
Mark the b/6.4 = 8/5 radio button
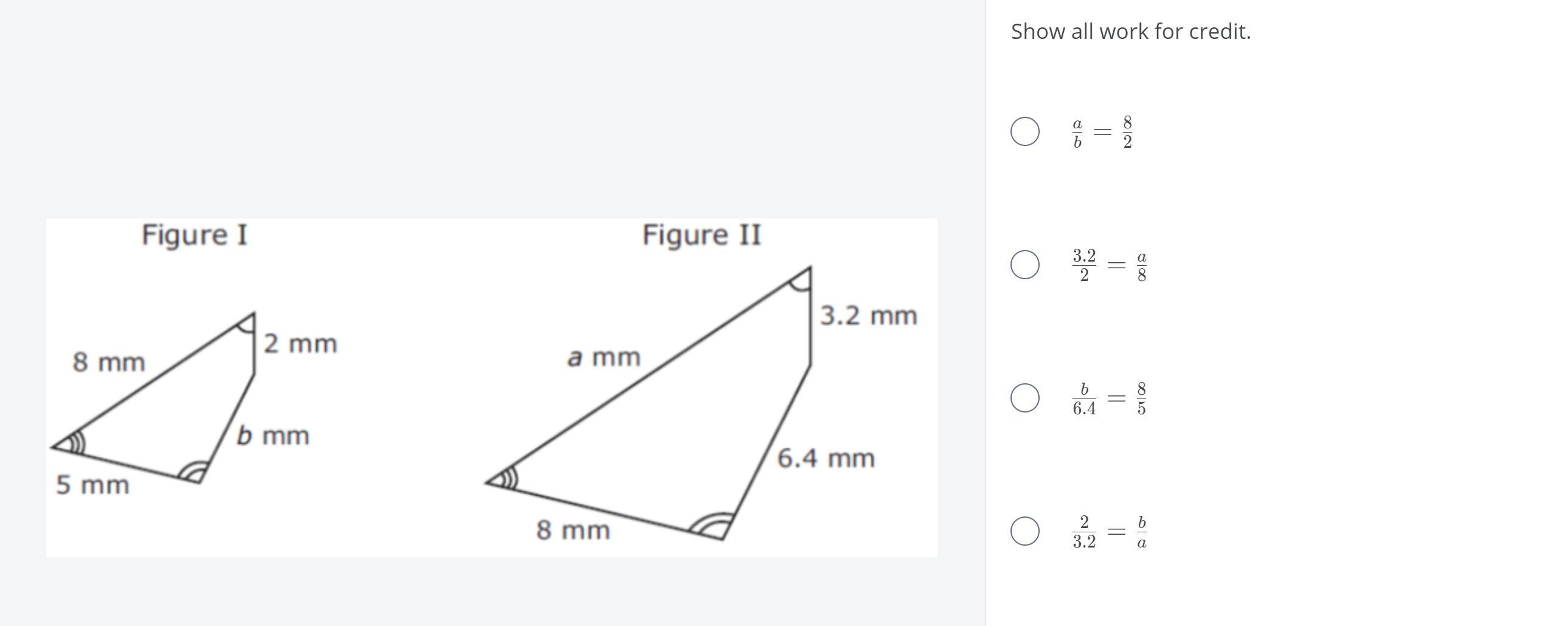point(1025,398)
